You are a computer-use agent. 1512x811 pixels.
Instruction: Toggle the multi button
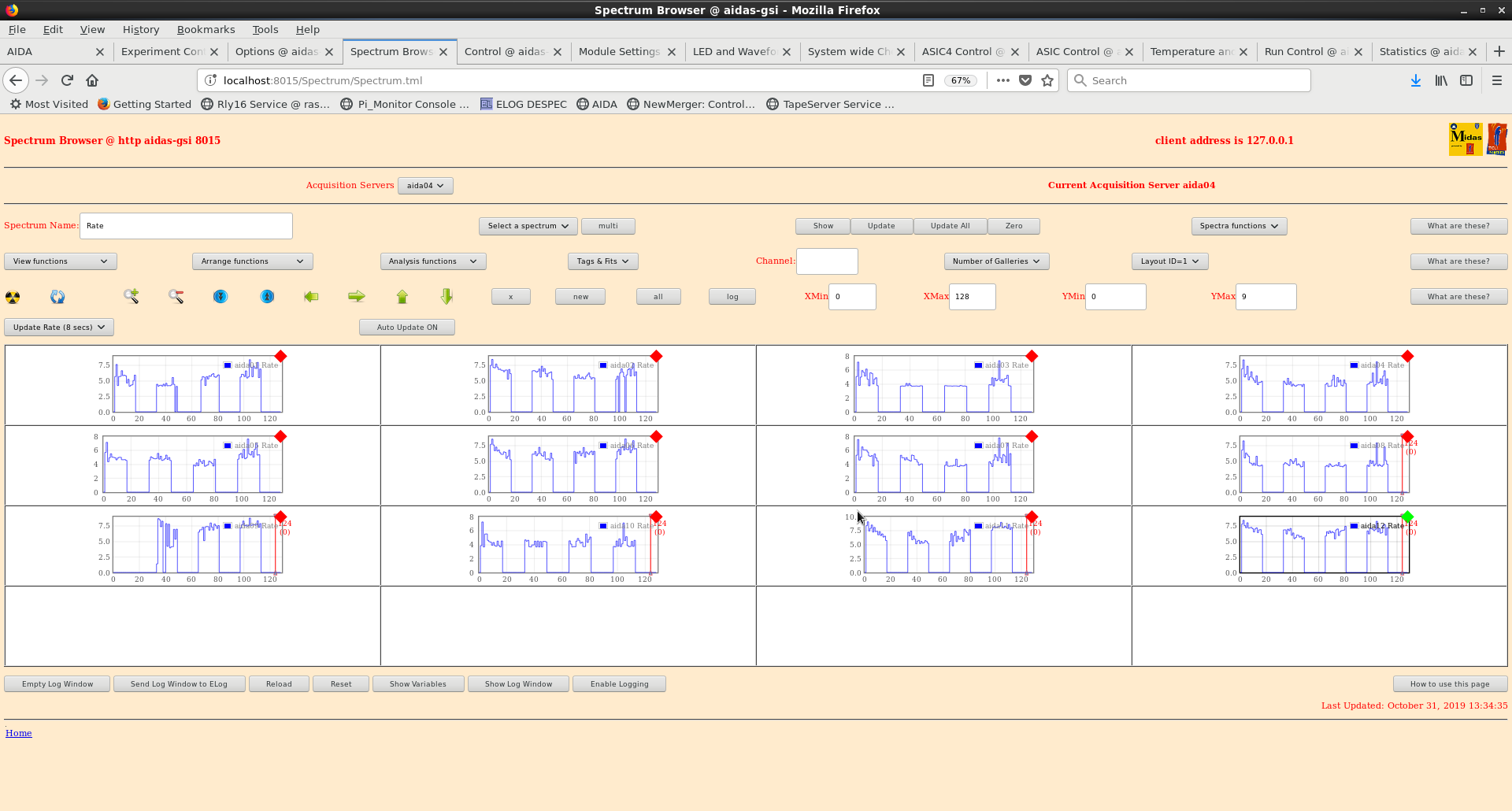tap(608, 226)
